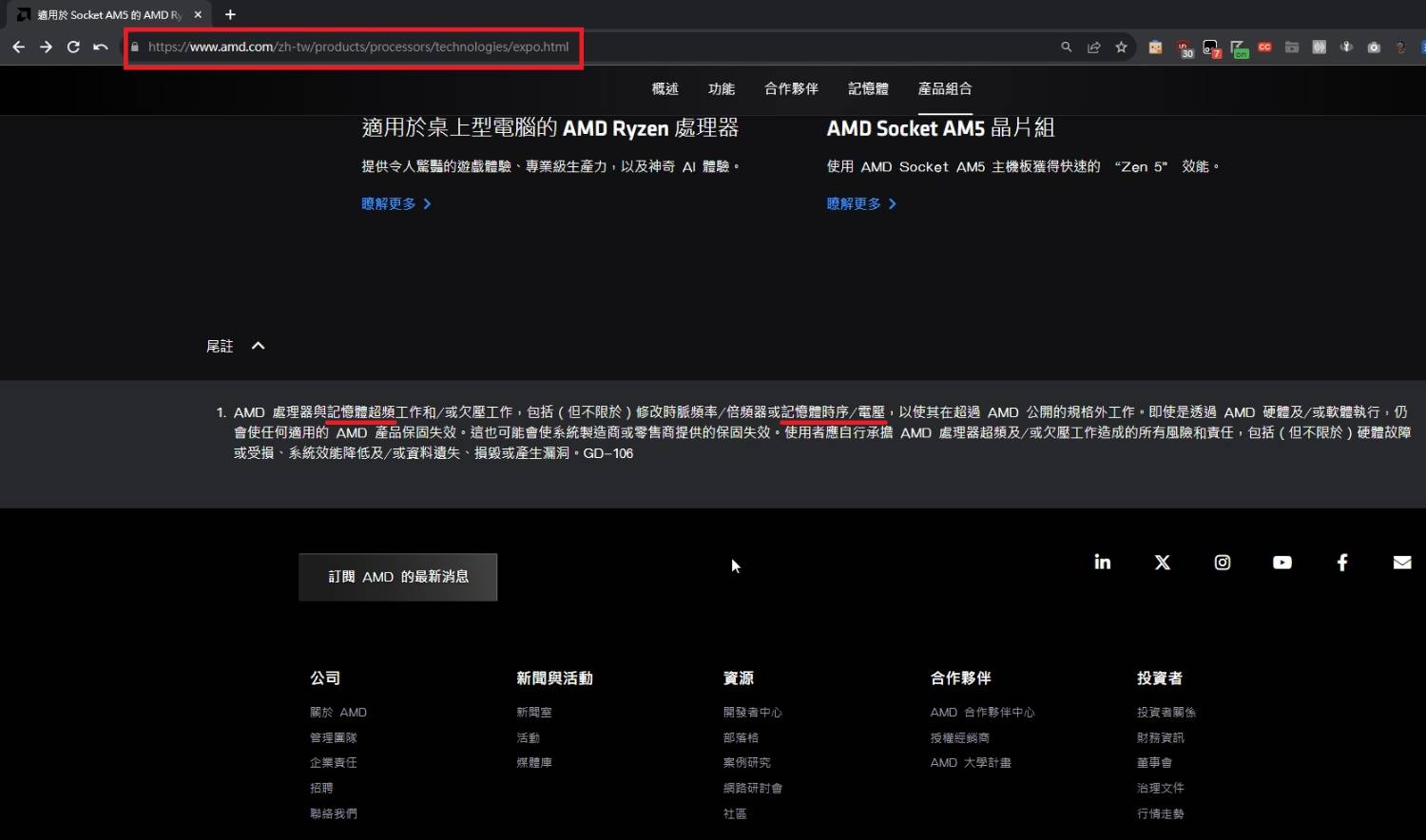Viewport: 1426px width, 840px height.
Task: Reload the current AMD page
Action: pyautogui.click(x=73, y=47)
